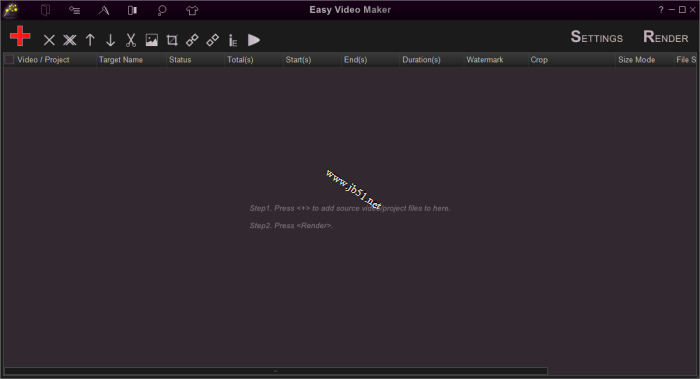The height and width of the screenshot is (379, 700).
Task: Select the scissors cut tool
Action: click(130, 40)
